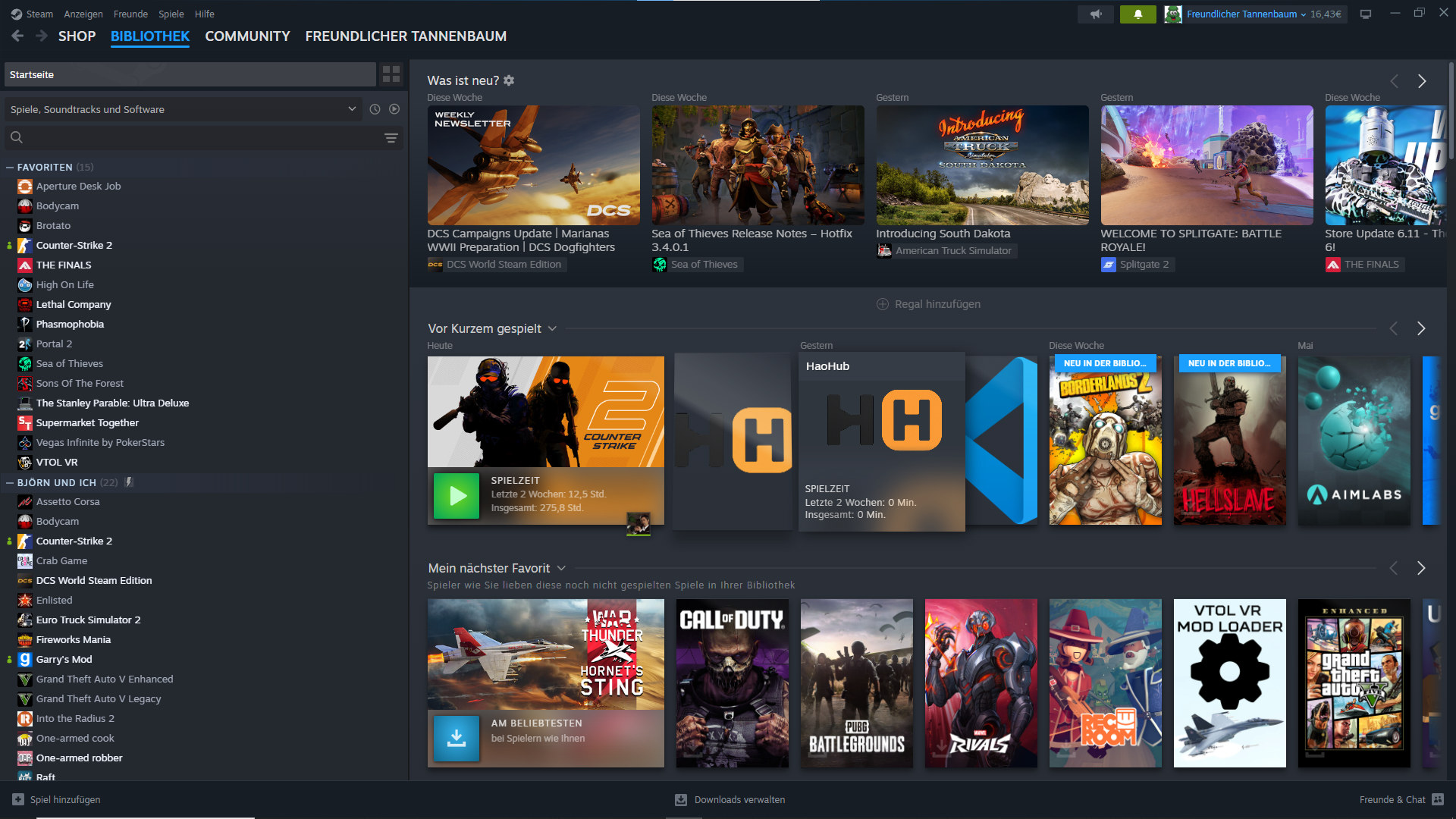The image size is (1456, 819).
Task: Click the library search field
Action: [203, 138]
